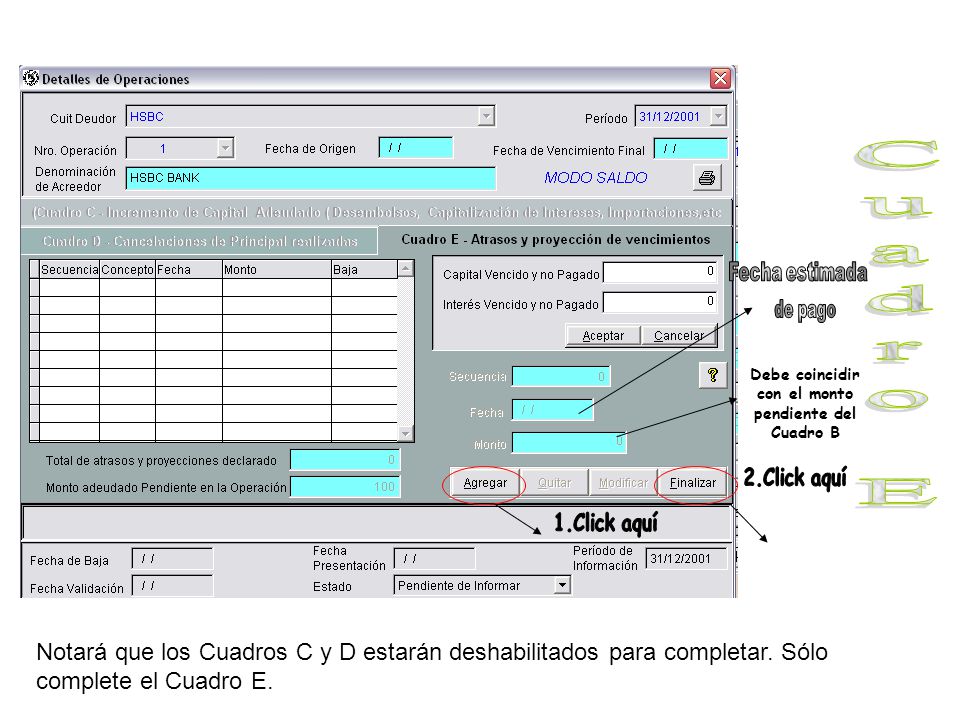Click the Interés Vencido y no Pagado field
The height and width of the screenshot is (720, 960).
pyautogui.click(x=660, y=302)
